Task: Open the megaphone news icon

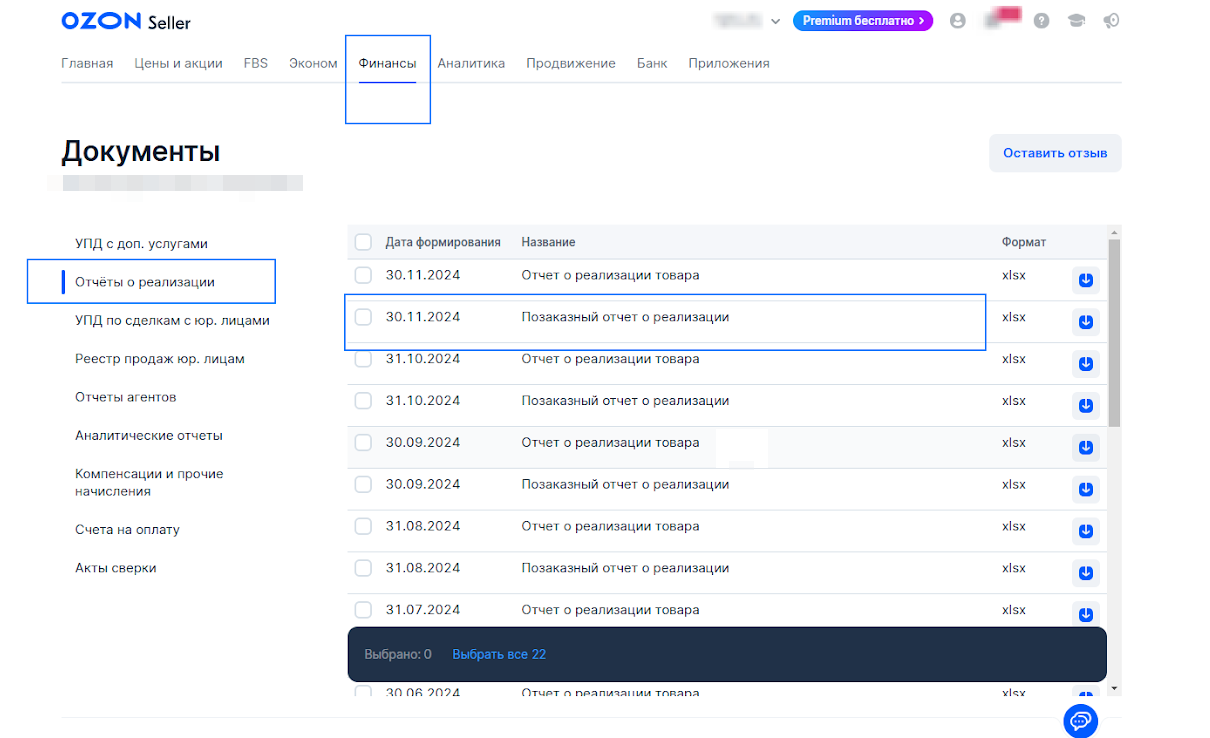Action: [x=1110, y=21]
